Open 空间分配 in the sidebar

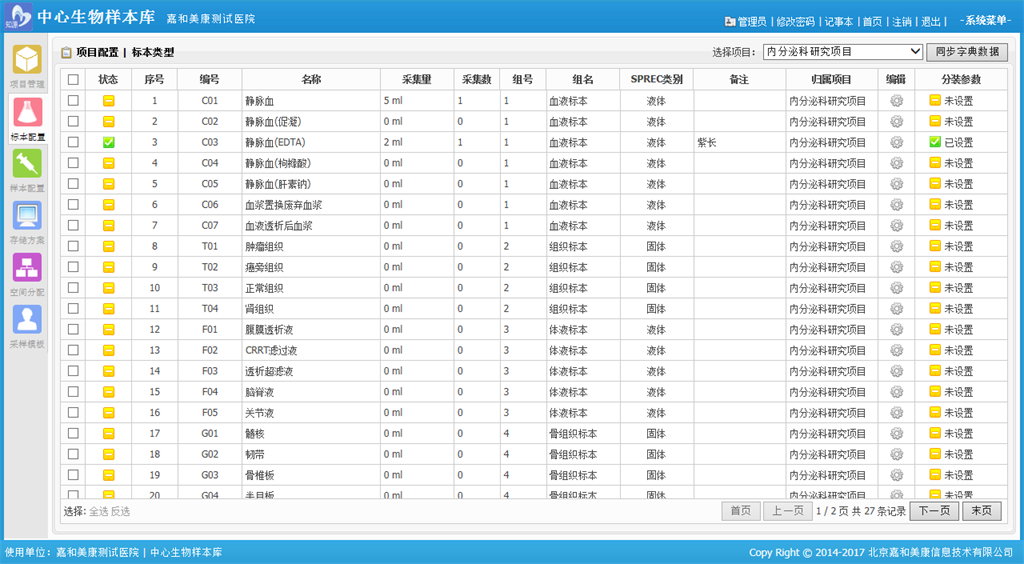click(x=27, y=270)
